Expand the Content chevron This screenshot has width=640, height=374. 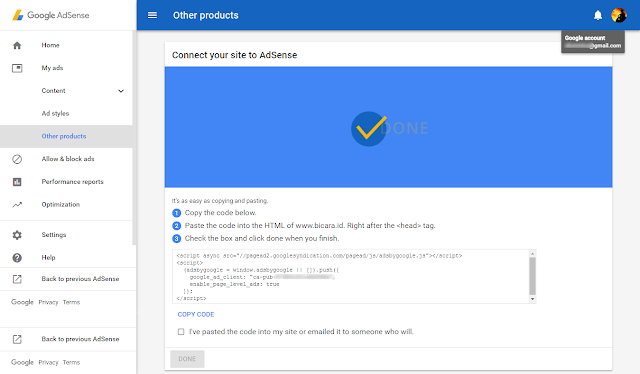coord(121,91)
